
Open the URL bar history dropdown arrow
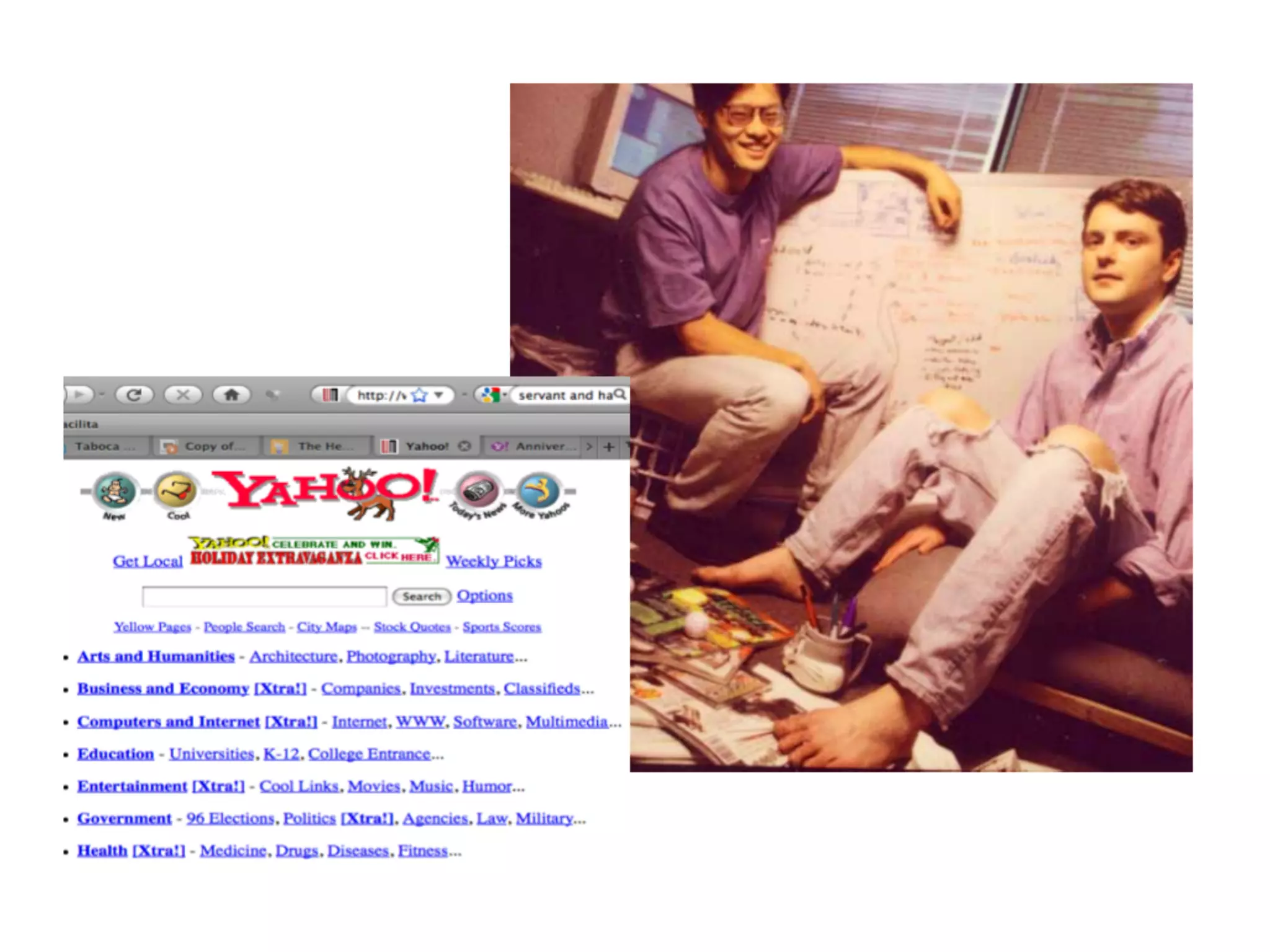(x=439, y=395)
